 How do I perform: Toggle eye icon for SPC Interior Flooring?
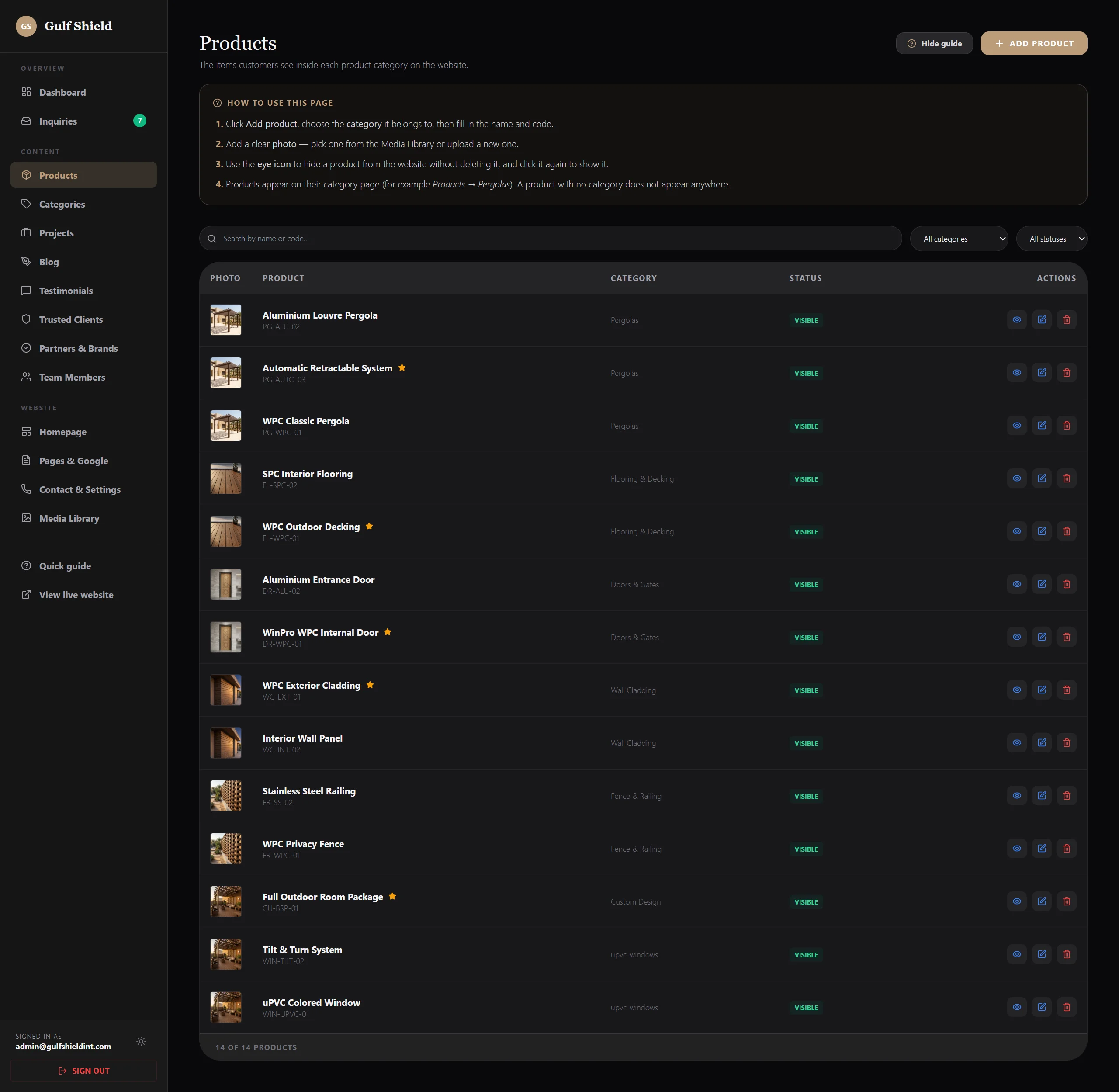(1016, 478)
